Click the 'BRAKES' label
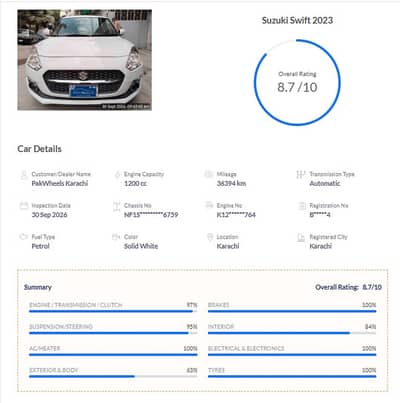Screen dimensions: 400x403 [218, 305]
